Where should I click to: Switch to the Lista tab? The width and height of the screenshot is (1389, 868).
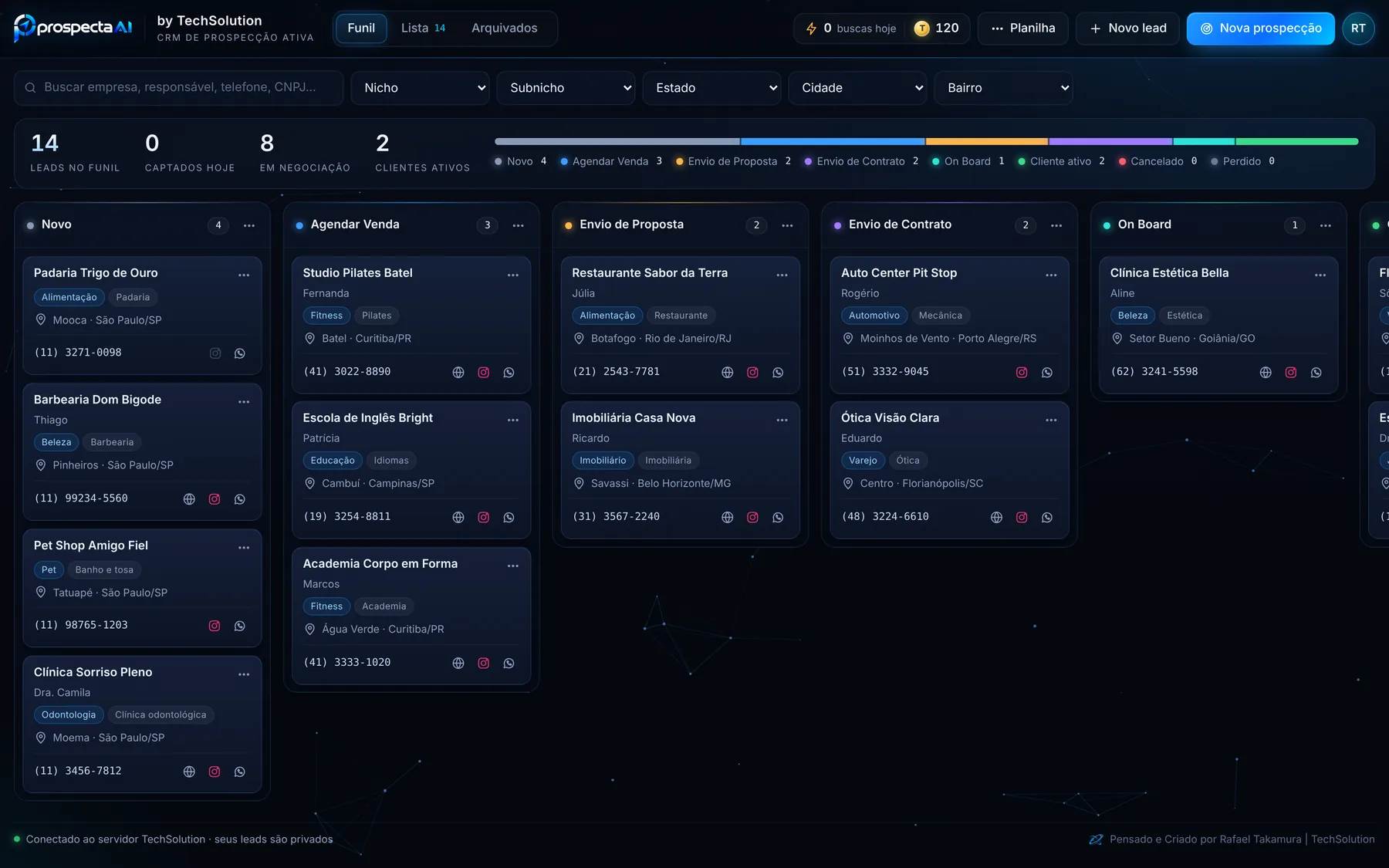click(423, 29)
